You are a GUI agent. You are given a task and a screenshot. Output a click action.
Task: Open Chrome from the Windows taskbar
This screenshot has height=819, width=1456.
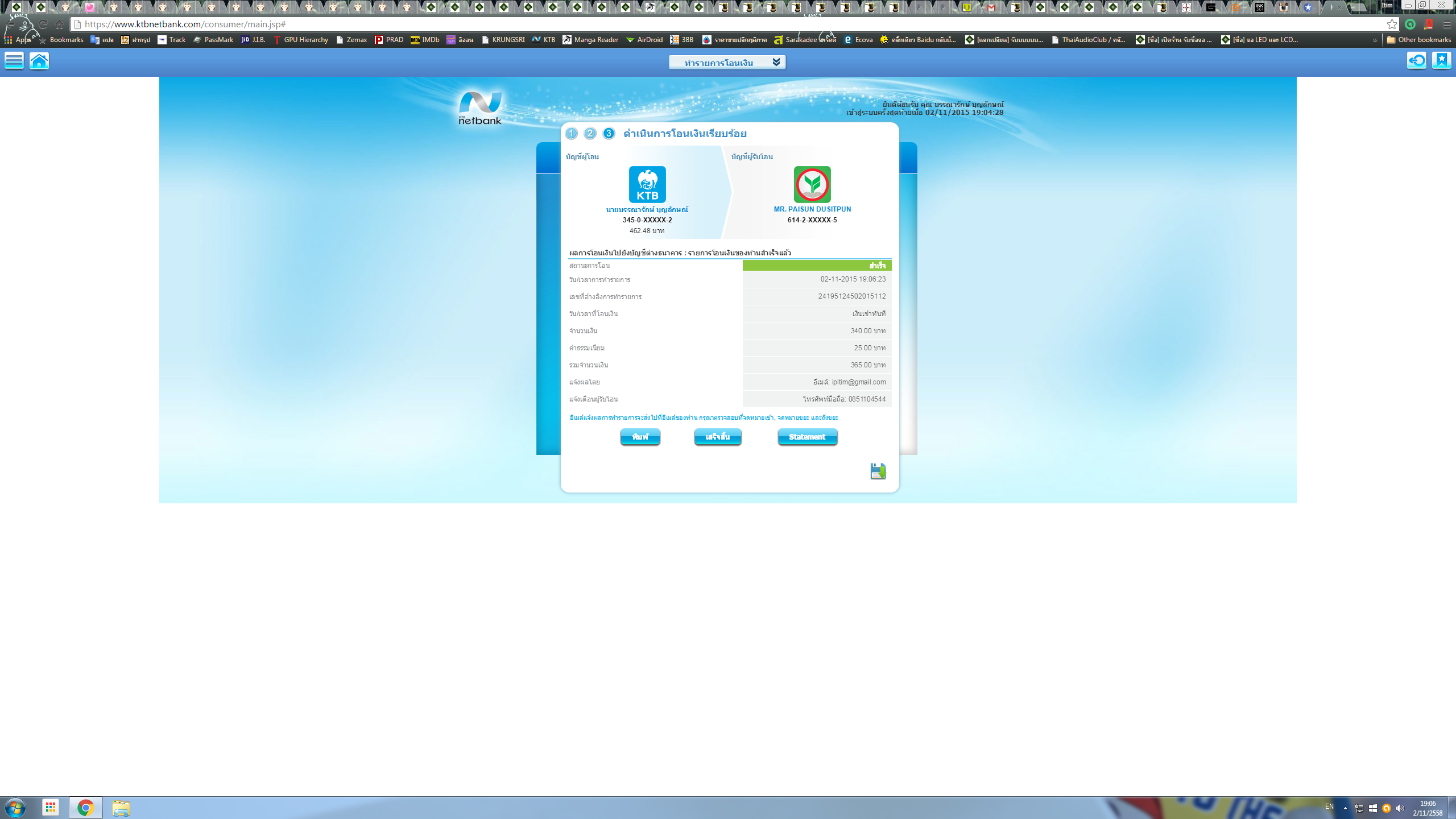(85, 808)
